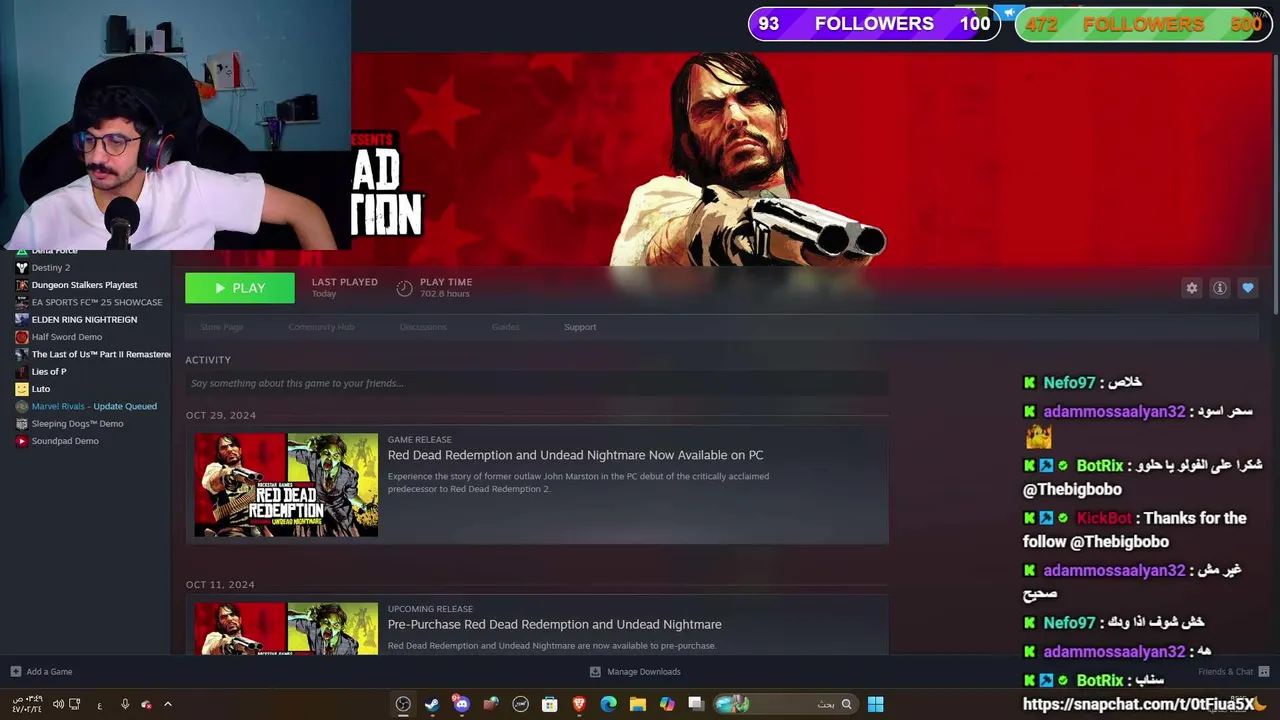
Task: Open 'Pre-Purchase Red Dead Redemption' headline
Action: [x=554, y=624]
